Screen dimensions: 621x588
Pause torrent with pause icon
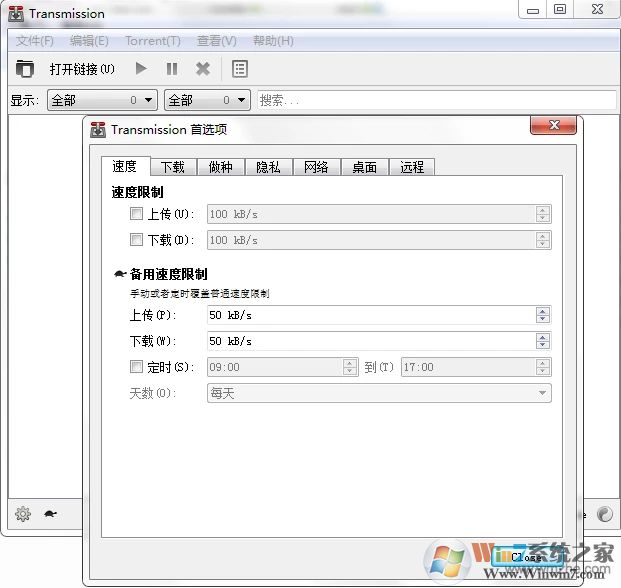[x=172, y=69]
